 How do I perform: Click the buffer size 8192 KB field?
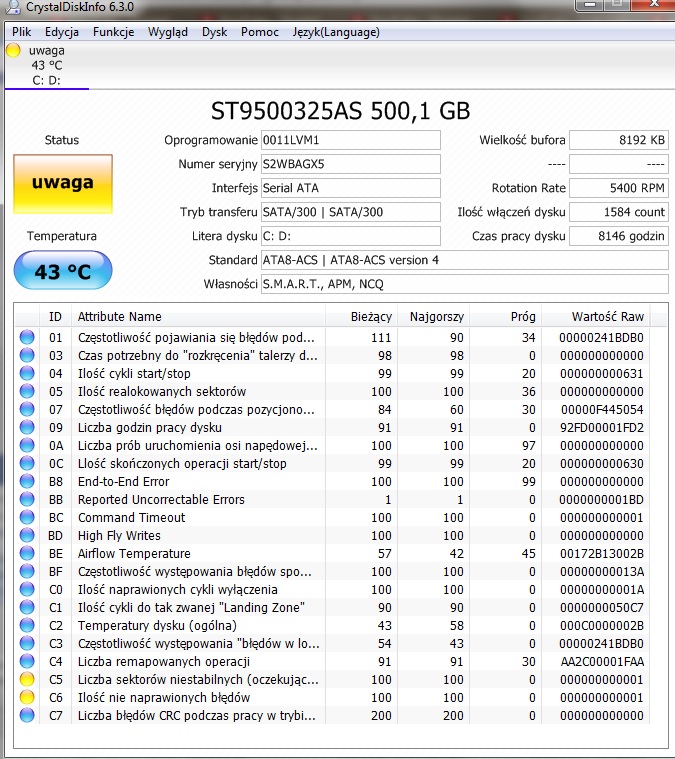coord(618,140)
